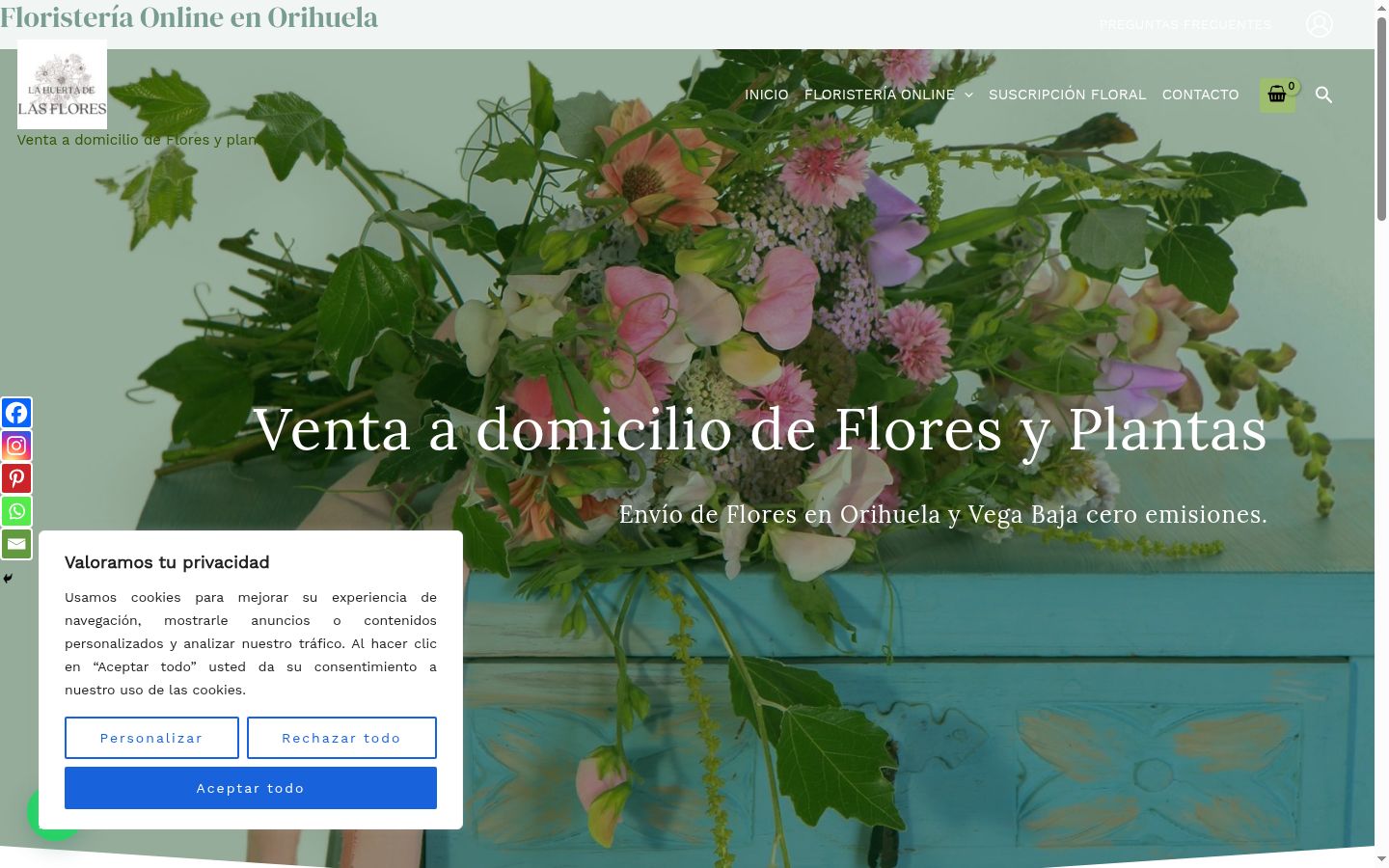Click Venta a domicilio hero heading
The width and height of the screenshot is (1389, 868).
coord(760,429)
